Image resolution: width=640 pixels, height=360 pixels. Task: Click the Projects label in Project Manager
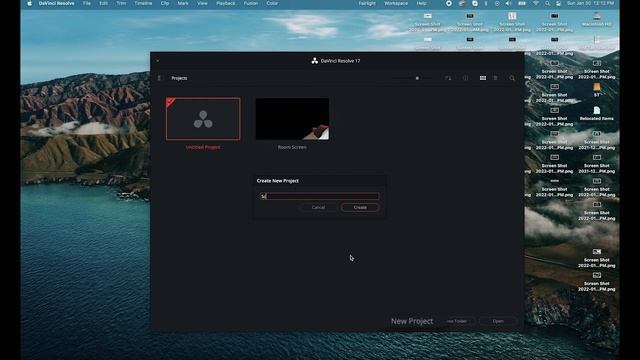179,78
